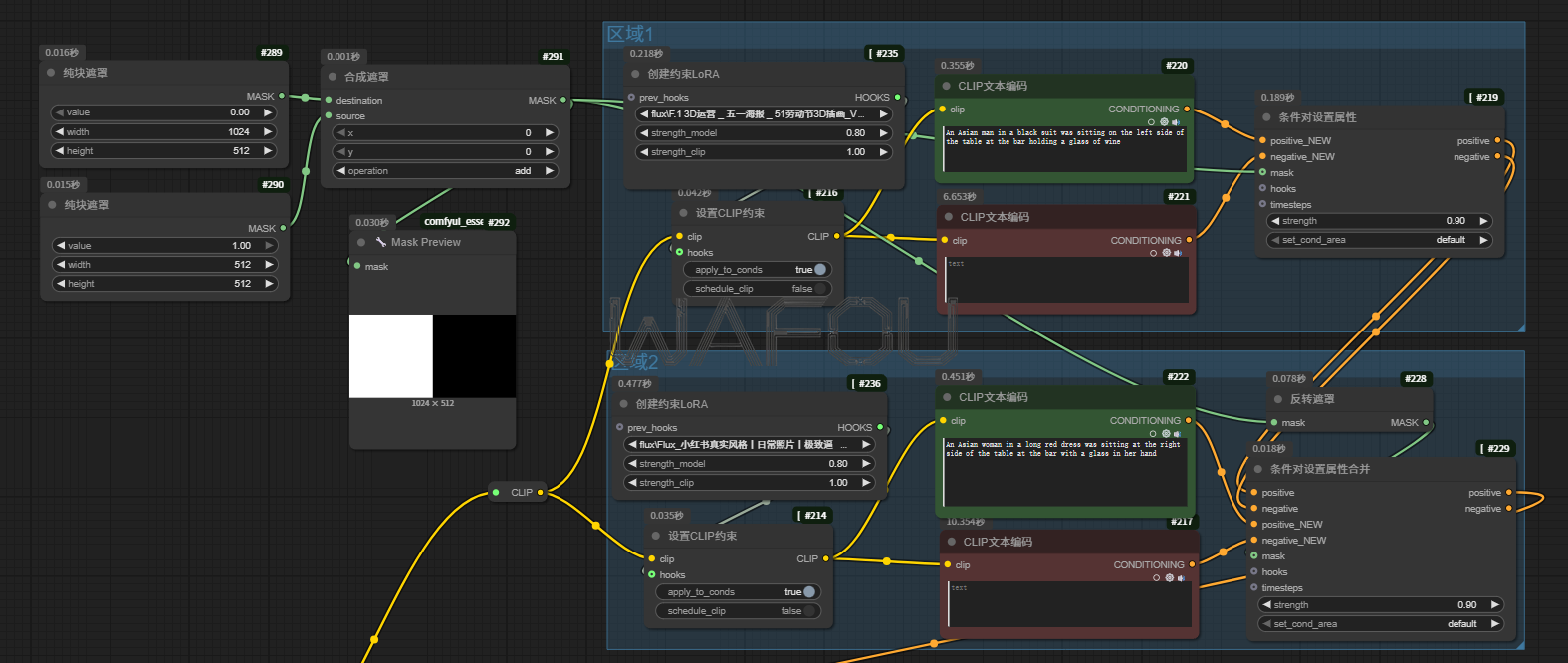Collapse CLIP文本编码 node #217 via its dot

click(x=951, y=542)
